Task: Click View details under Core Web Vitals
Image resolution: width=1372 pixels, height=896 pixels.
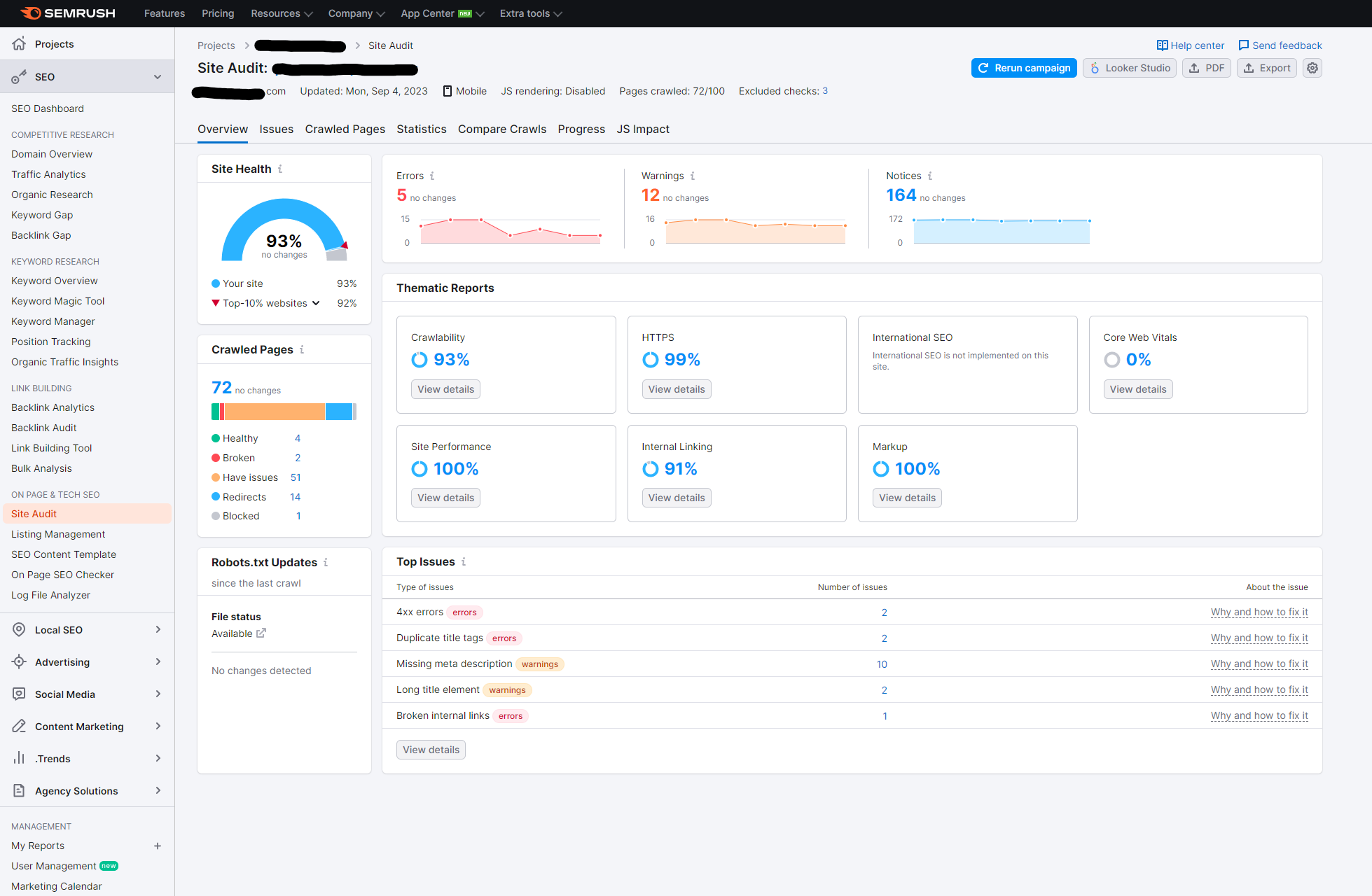Action: coord(1137,389)
